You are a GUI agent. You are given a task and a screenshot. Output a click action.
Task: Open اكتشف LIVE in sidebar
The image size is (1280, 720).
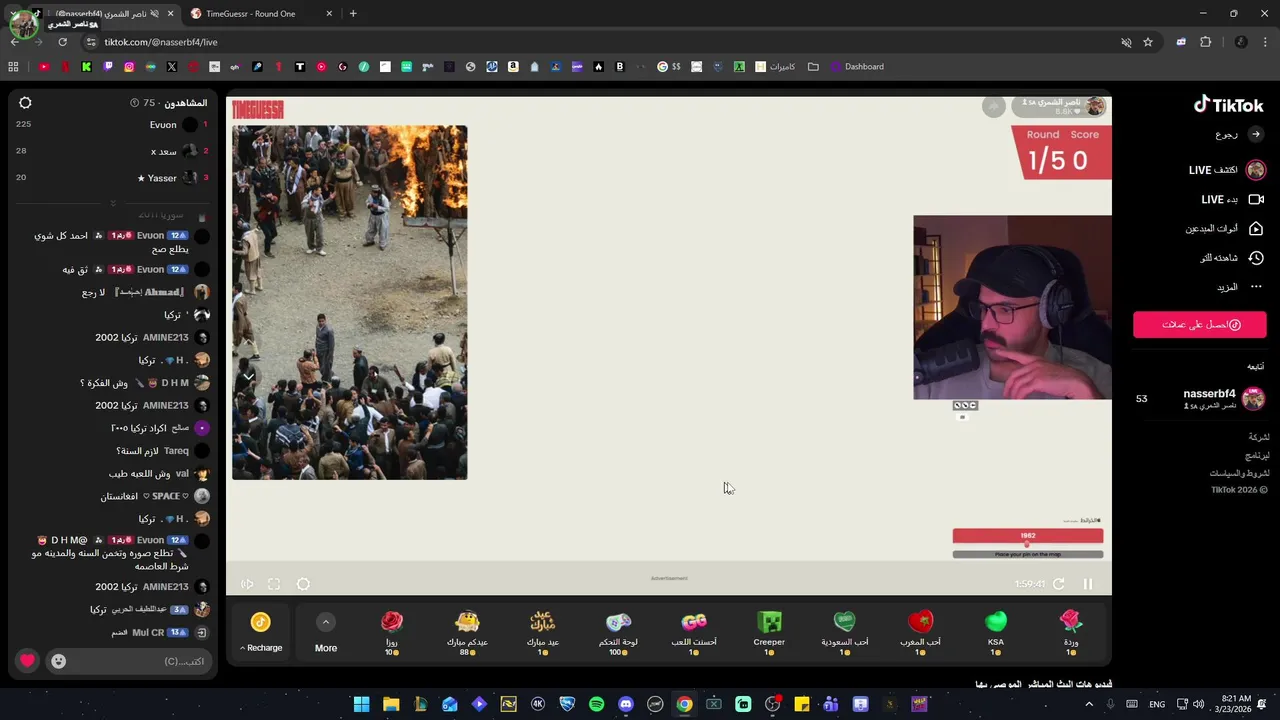click(x=1226, y=170)
